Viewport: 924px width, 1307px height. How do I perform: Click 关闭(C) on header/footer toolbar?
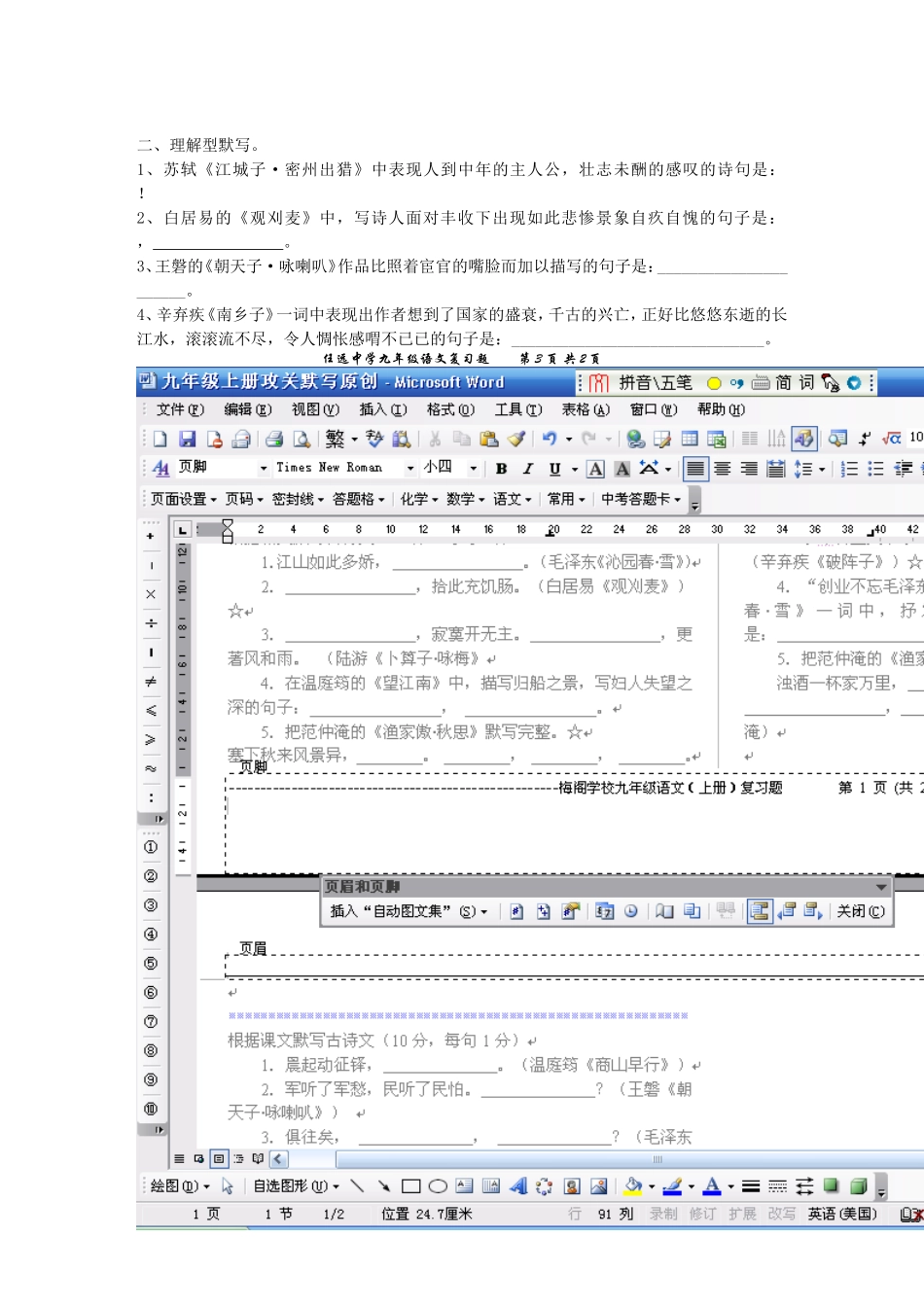point(861,911)
